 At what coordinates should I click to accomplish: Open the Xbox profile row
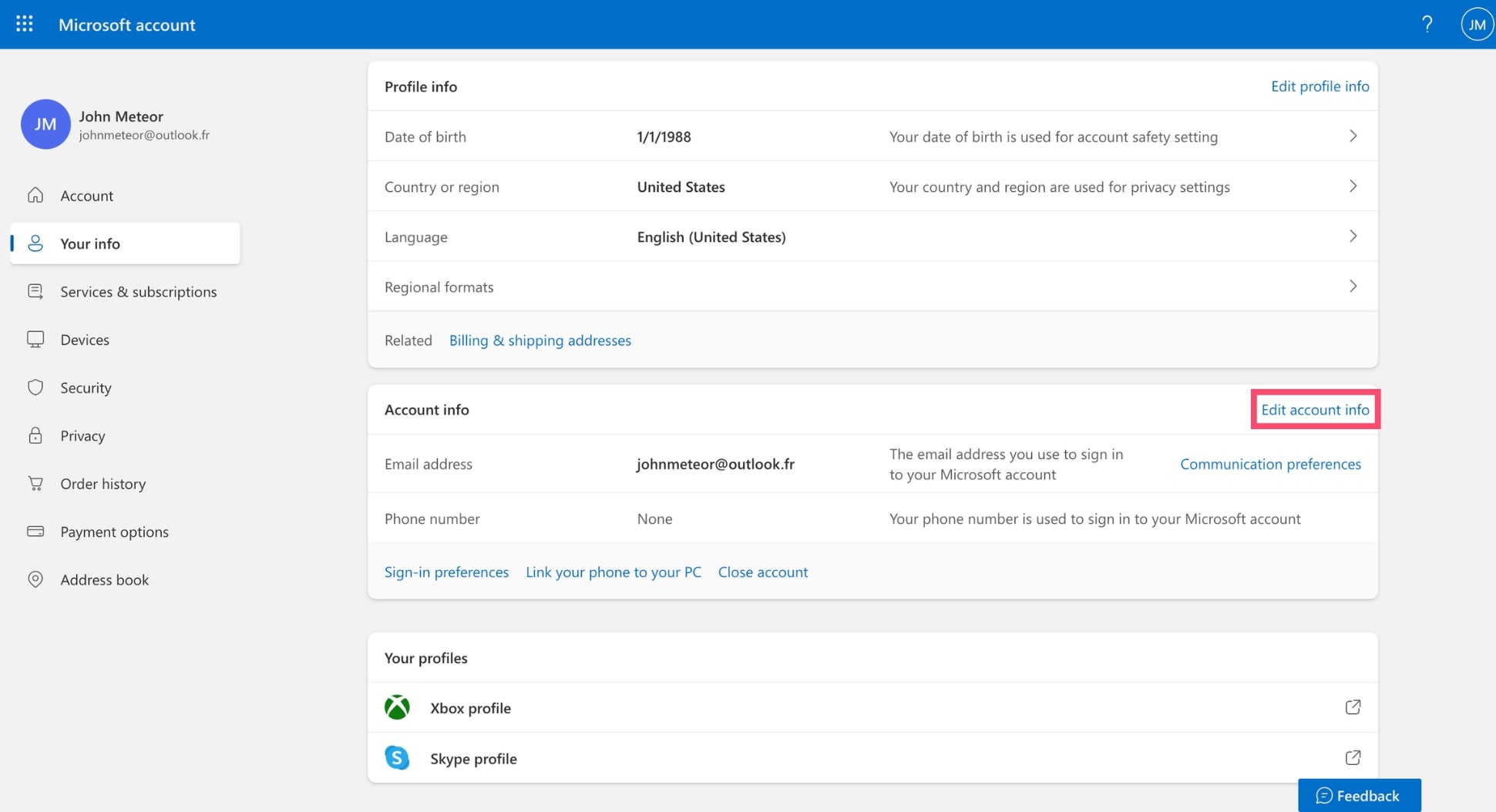click(x=872, y=707)
